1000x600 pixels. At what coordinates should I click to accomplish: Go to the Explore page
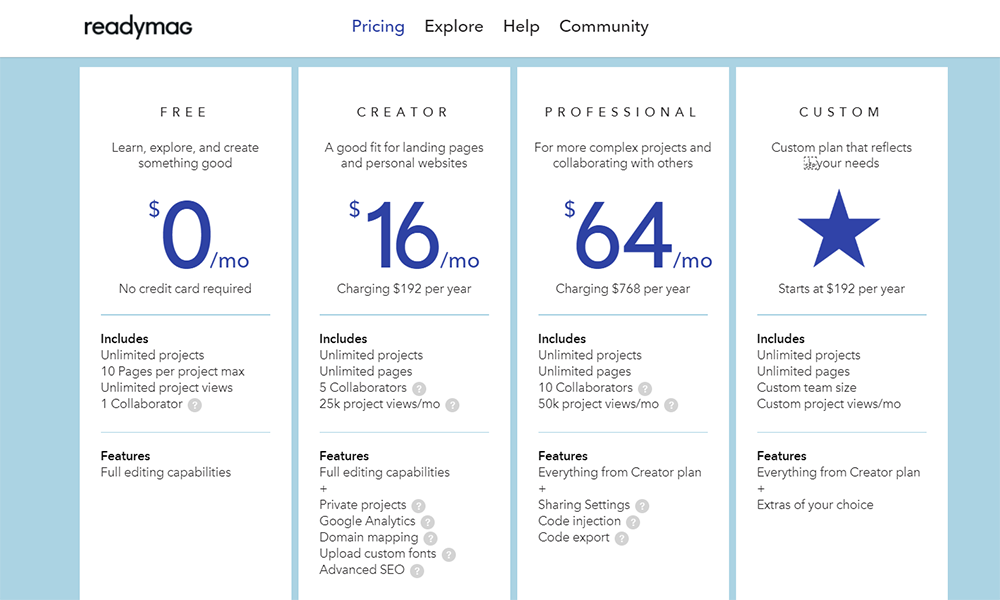click(x=454, y=27)
